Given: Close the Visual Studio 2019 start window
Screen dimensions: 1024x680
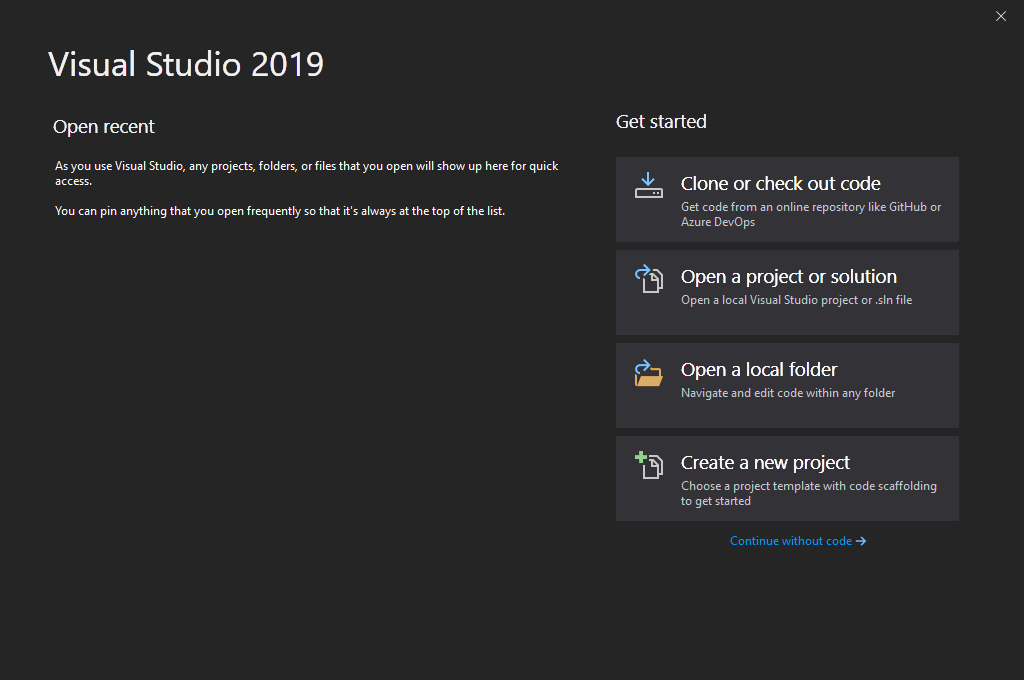Looking at the screenshot, I should (x=1000, y=16).
